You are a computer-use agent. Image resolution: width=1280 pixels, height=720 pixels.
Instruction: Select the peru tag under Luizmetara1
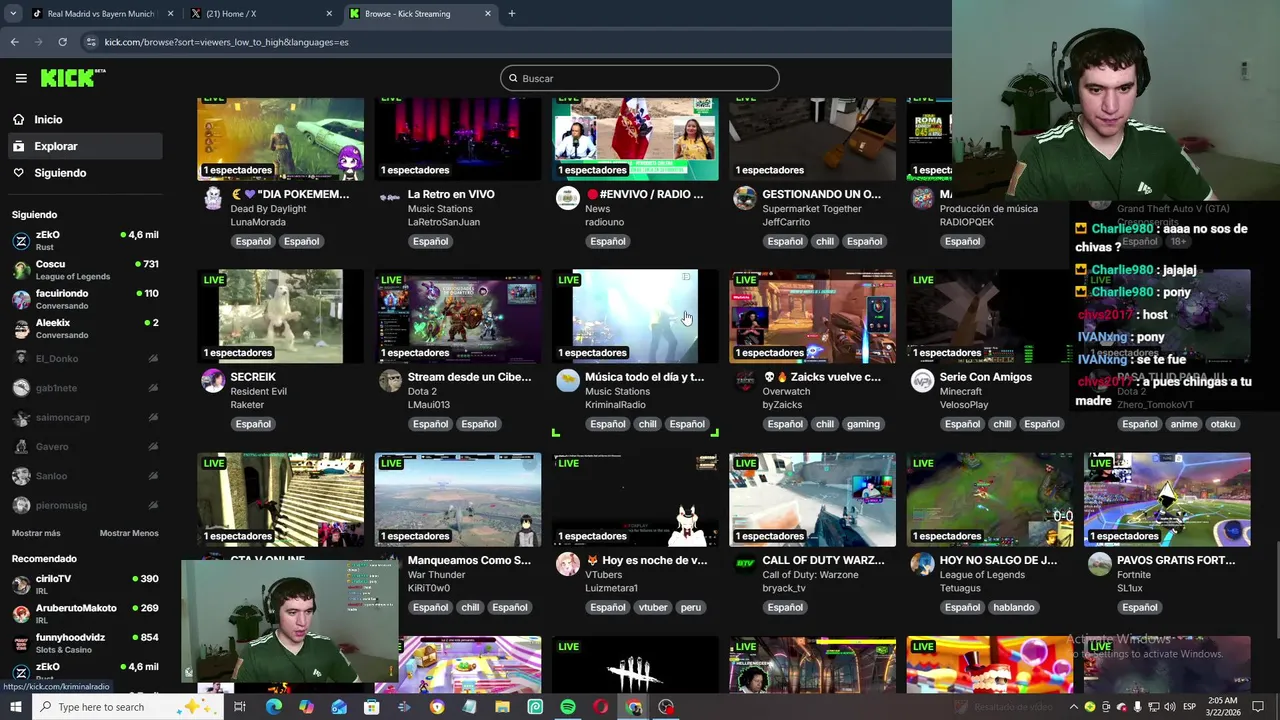tap(691, 607)
